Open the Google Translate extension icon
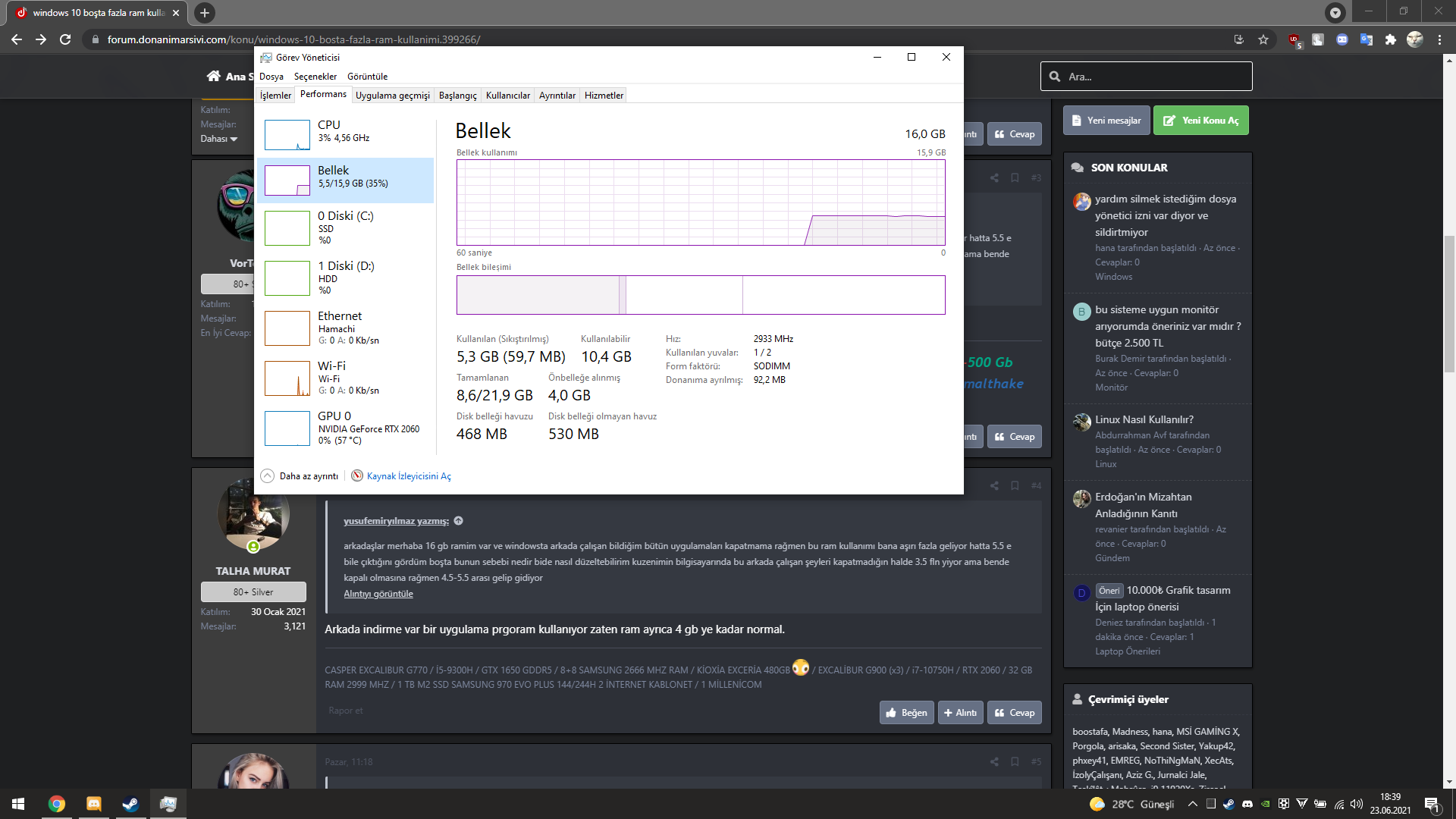Viewport: 1456px width, 819px height. (x=1367, y=39)
